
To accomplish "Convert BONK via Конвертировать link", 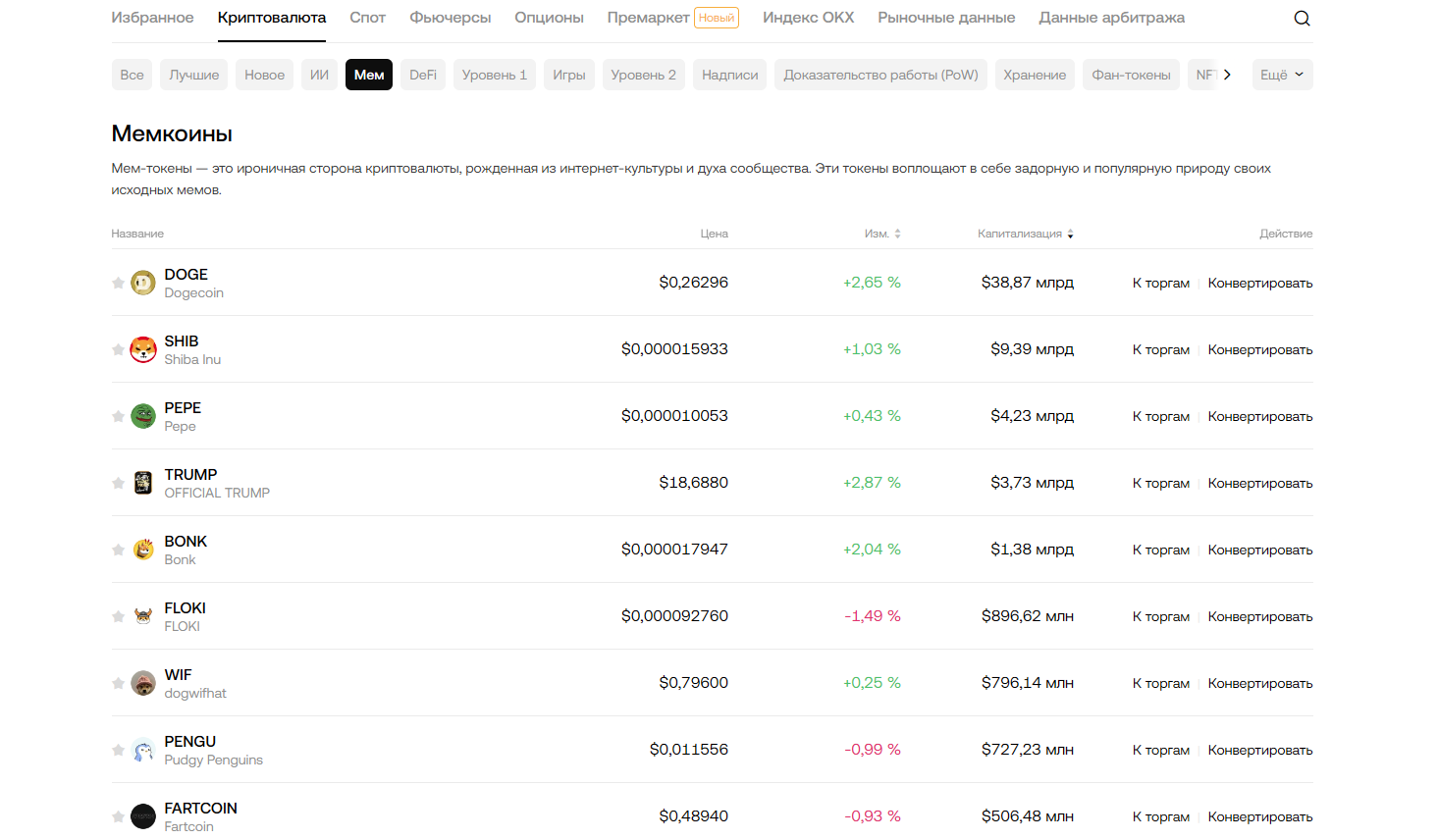I will point(1260,550).
